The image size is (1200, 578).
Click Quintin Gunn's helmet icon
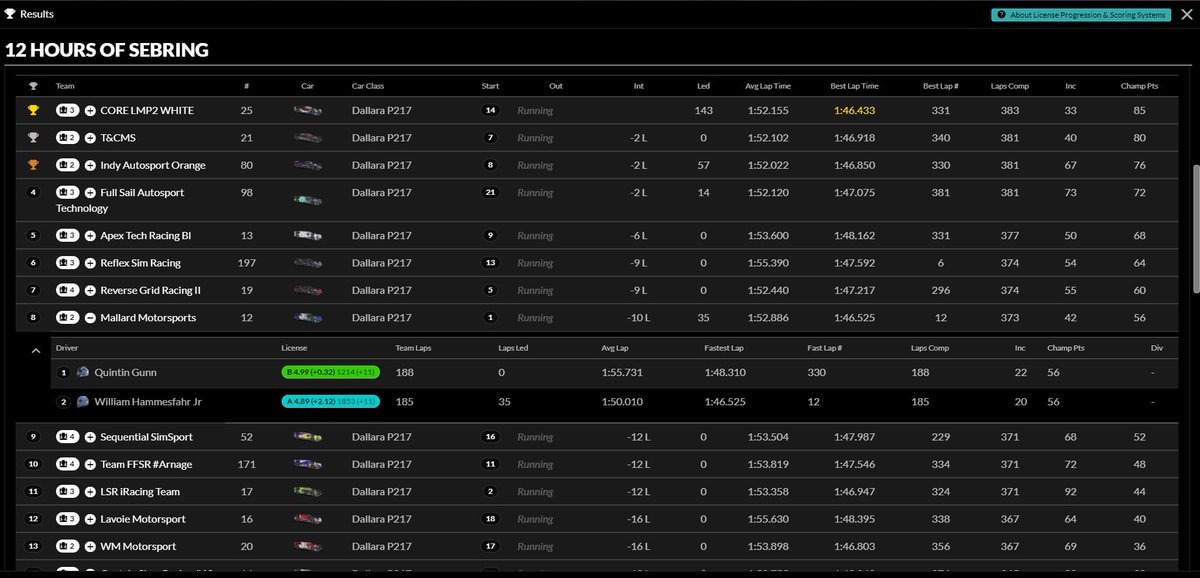tap(83, 372)
